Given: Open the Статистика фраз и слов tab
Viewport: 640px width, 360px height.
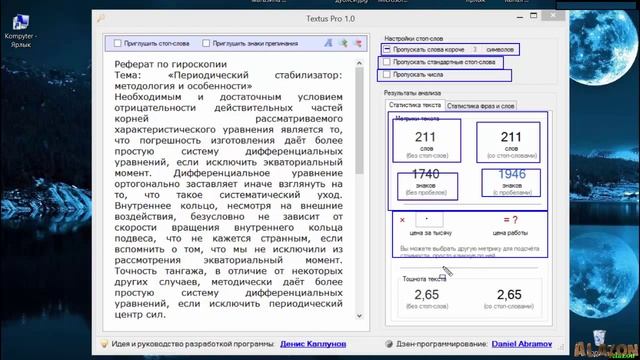Looking at the screenshot, I should pyautogui.click(x=480, y=106).
